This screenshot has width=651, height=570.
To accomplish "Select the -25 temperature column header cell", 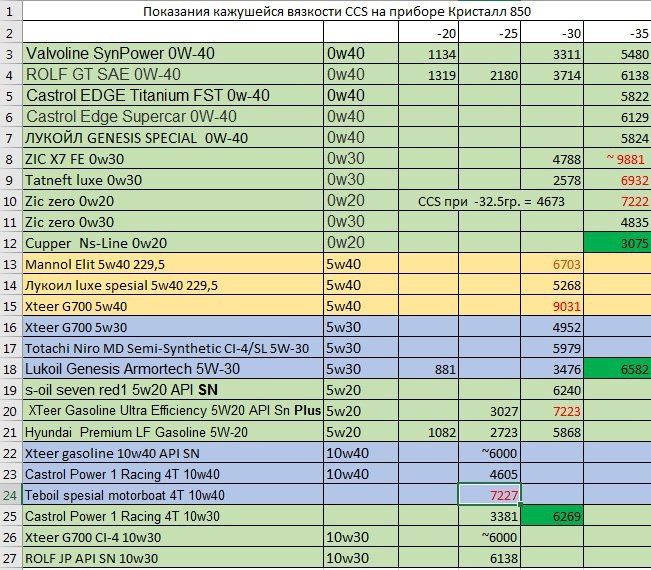I will coord(489,32).
